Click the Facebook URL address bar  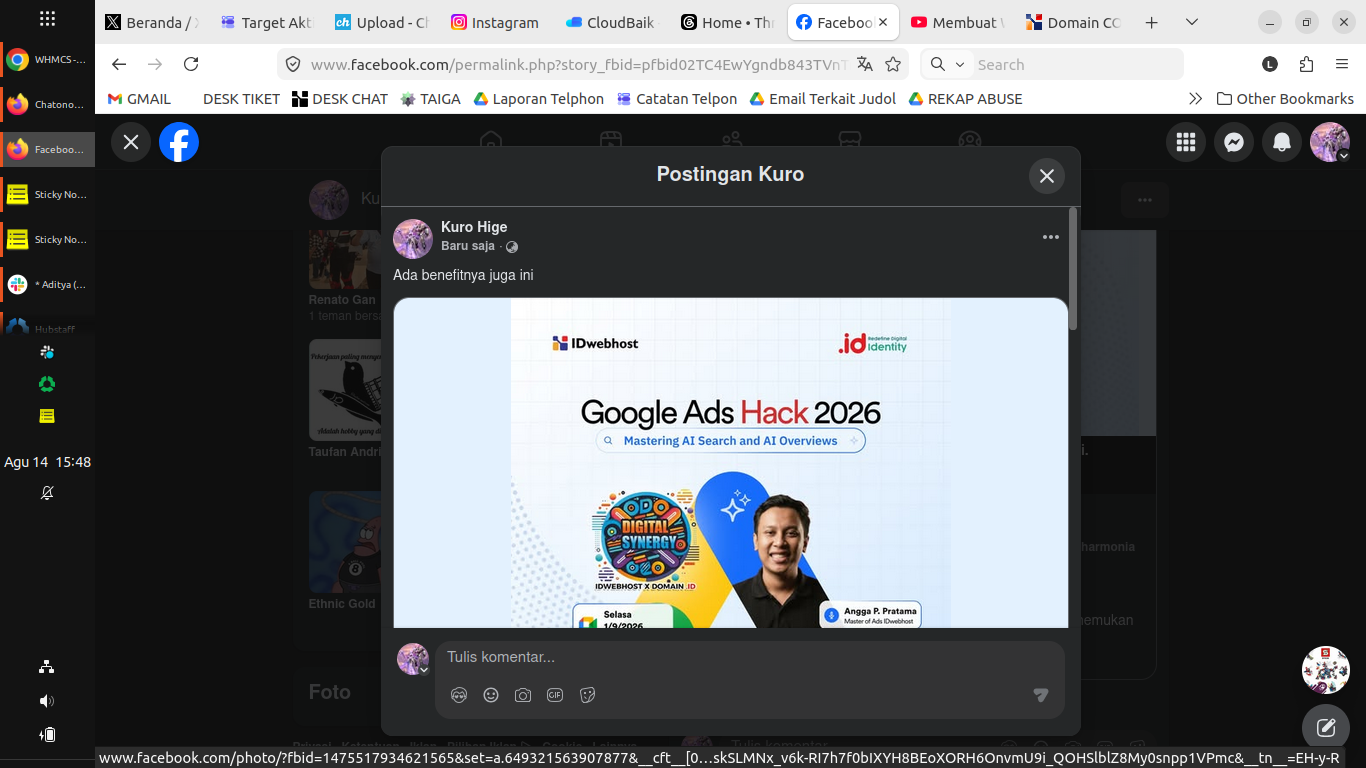578,64
